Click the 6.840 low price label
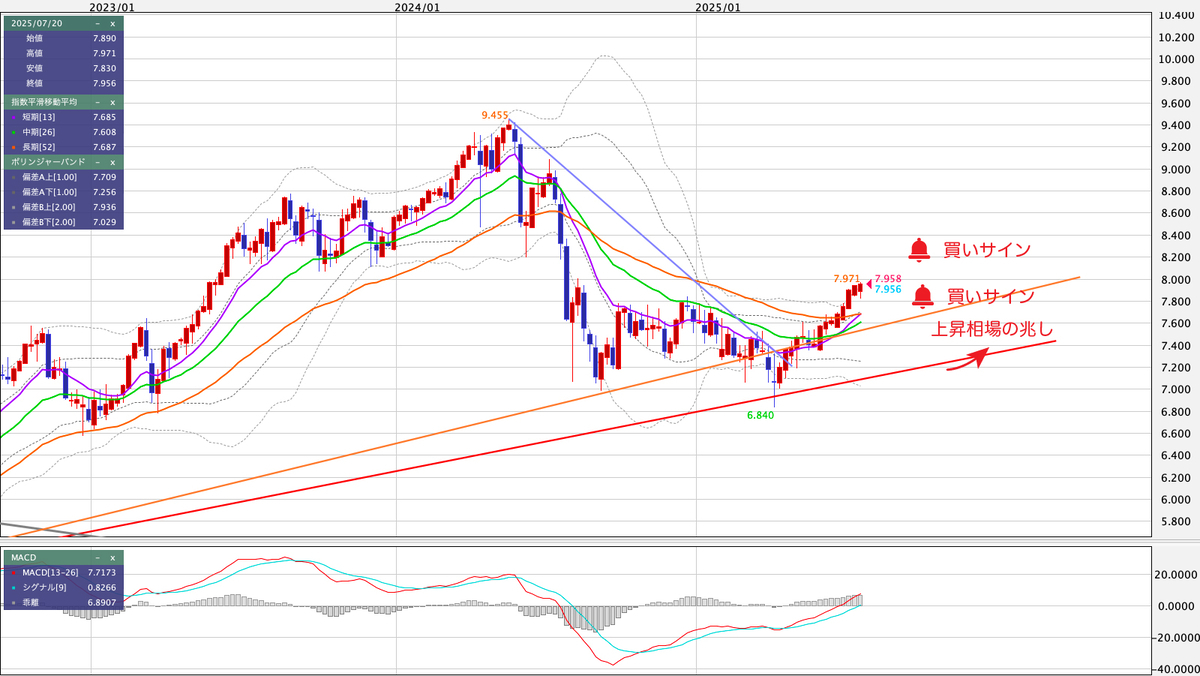 (761, 413)
